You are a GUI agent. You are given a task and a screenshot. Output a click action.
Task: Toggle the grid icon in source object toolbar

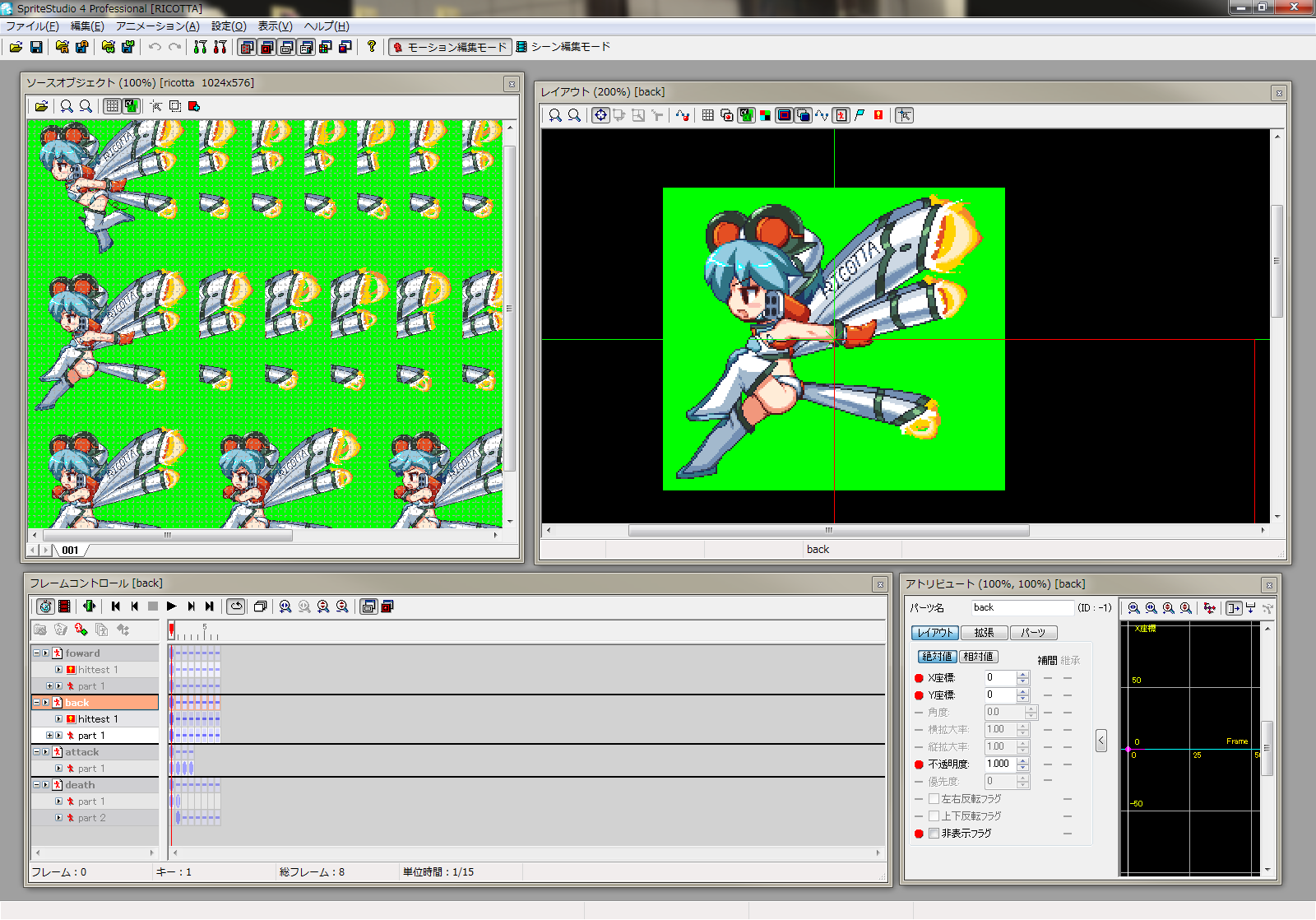click(x=112, y=106)
